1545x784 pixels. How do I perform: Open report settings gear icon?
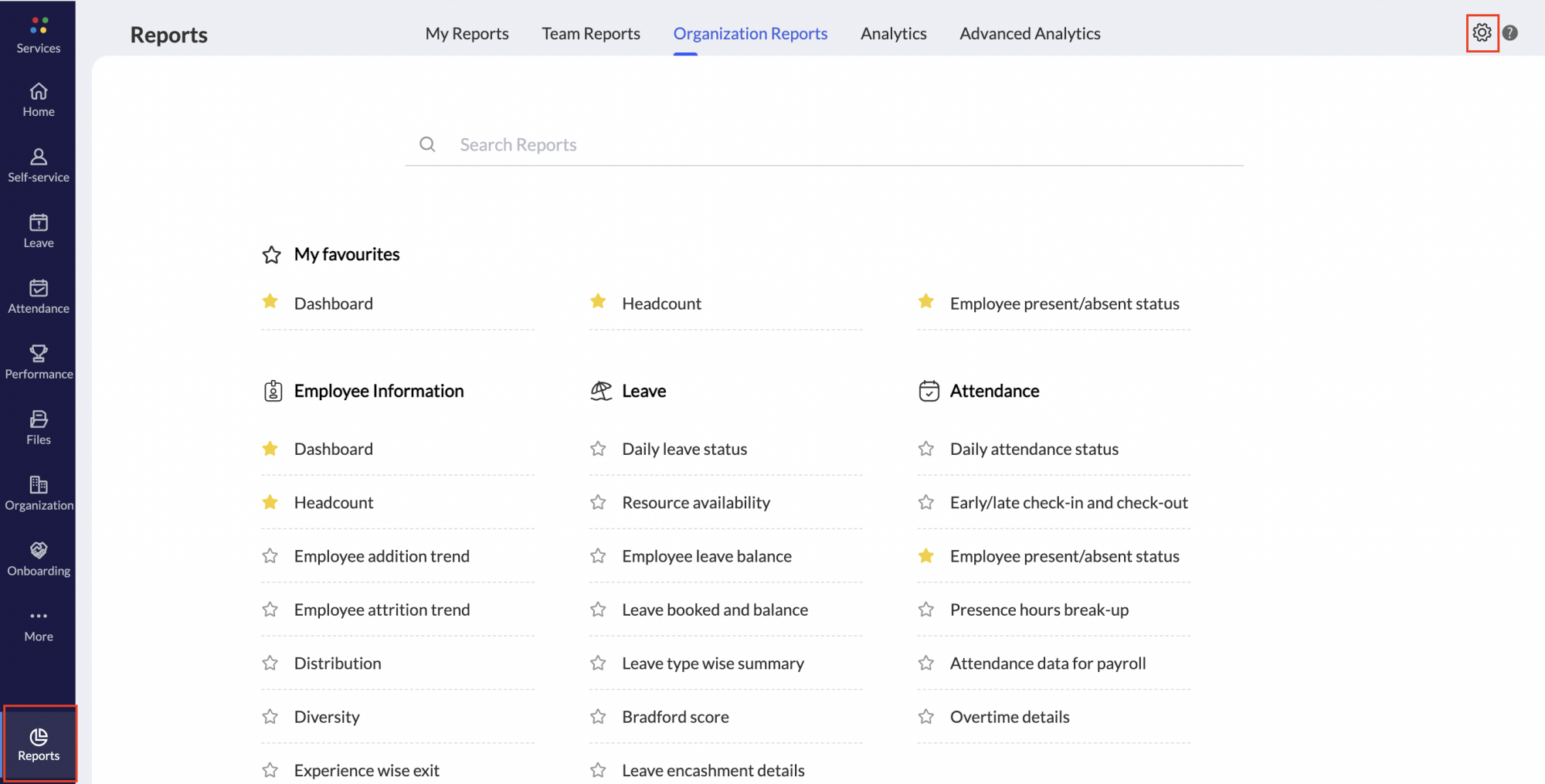point(1482,32)
